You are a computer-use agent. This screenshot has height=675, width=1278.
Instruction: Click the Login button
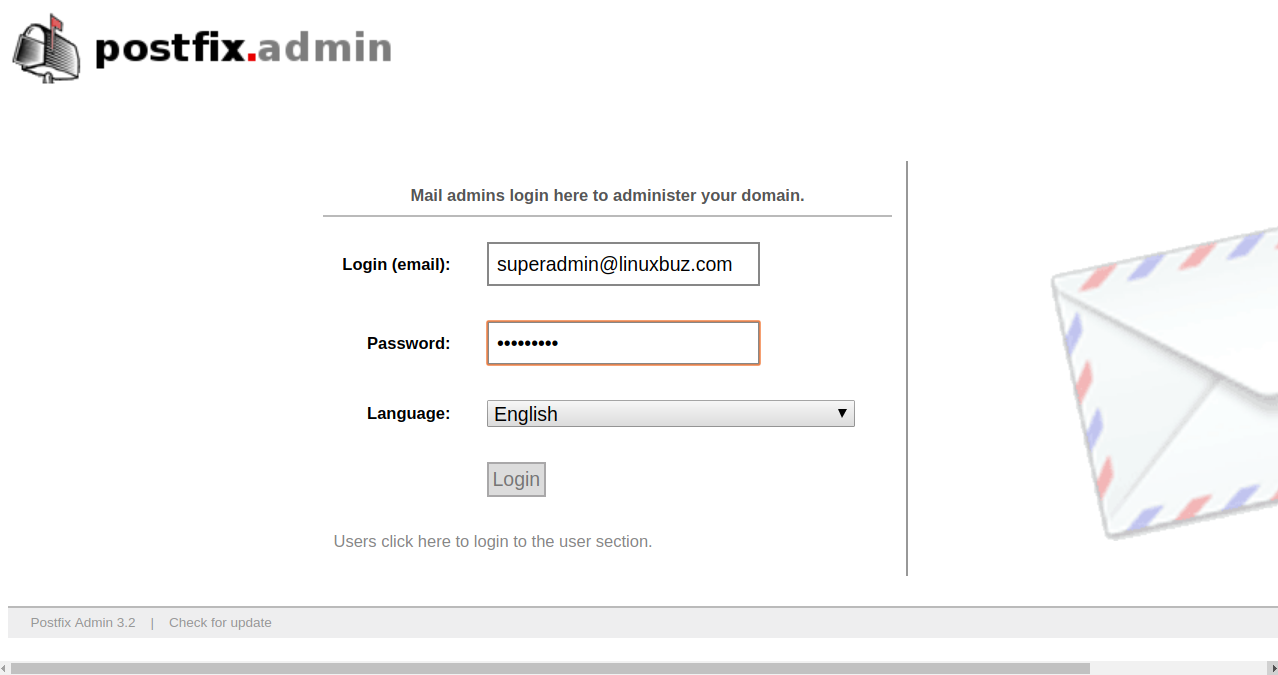pos(516,479)
